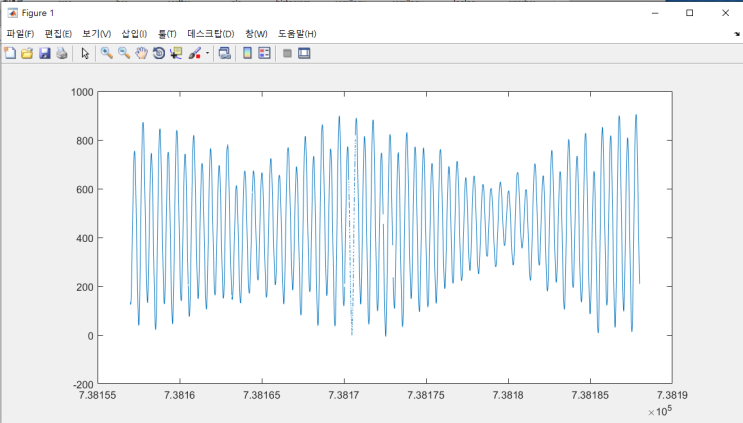Click the Link Plot icon
This screenshot has height=423, width=743.
pyautogui.click(x=225, y=53)
